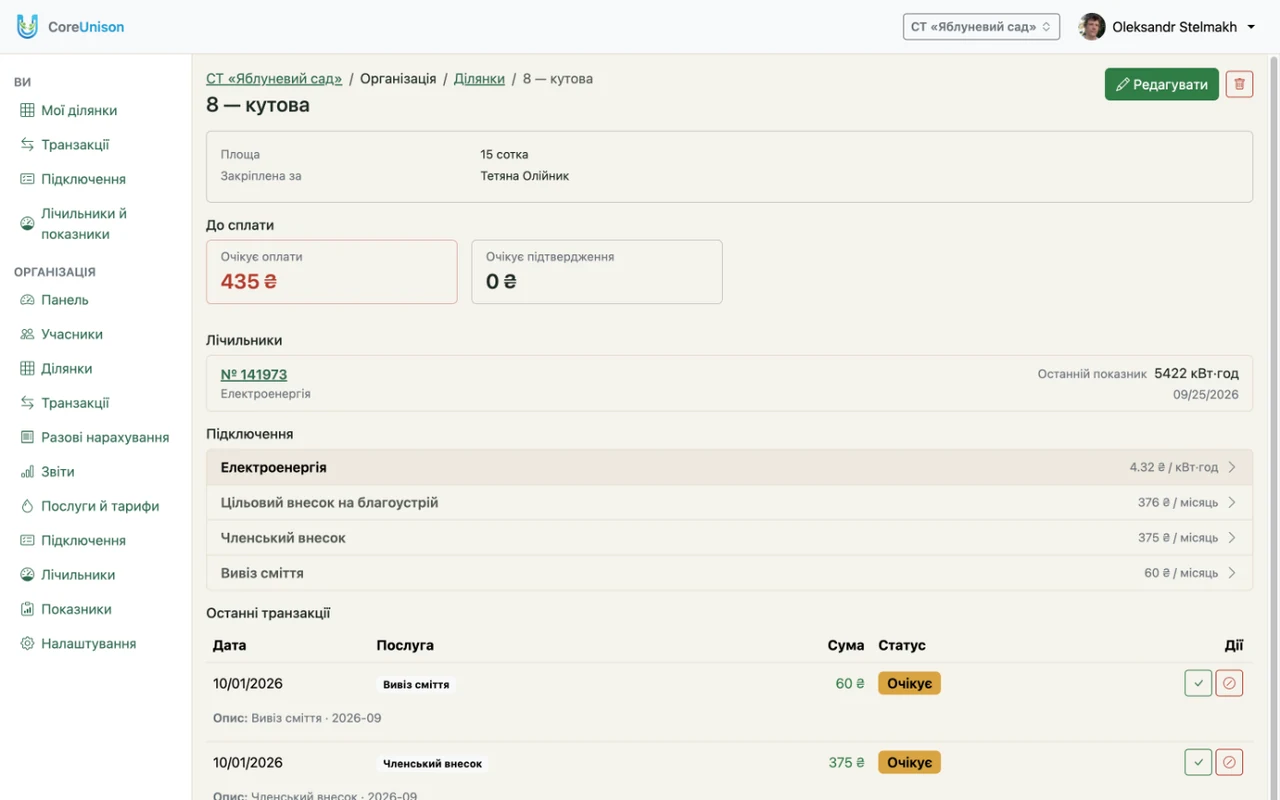Click the Учасники people icon

point(27,334)
